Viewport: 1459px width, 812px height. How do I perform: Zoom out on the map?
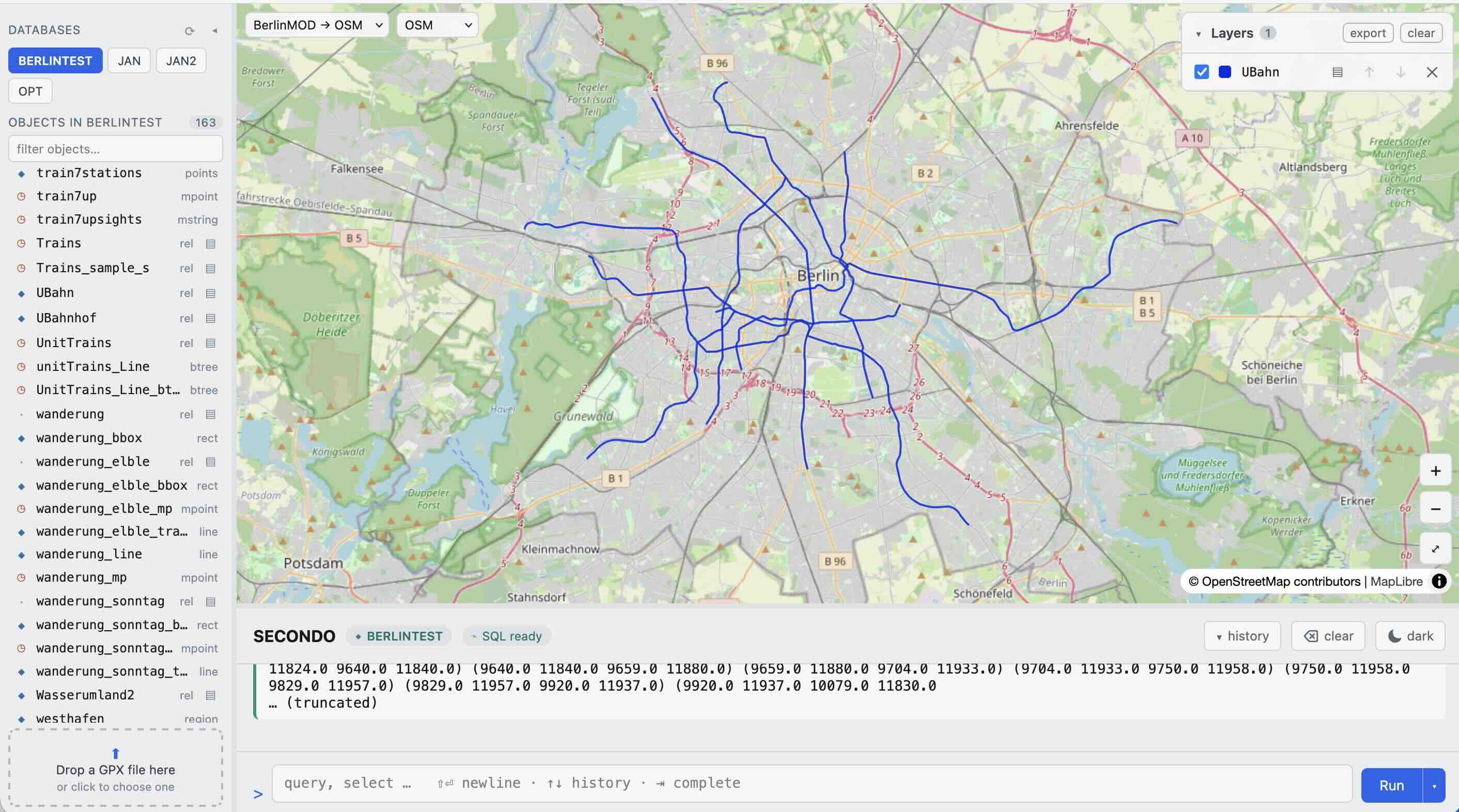(x=1435, y=508)
